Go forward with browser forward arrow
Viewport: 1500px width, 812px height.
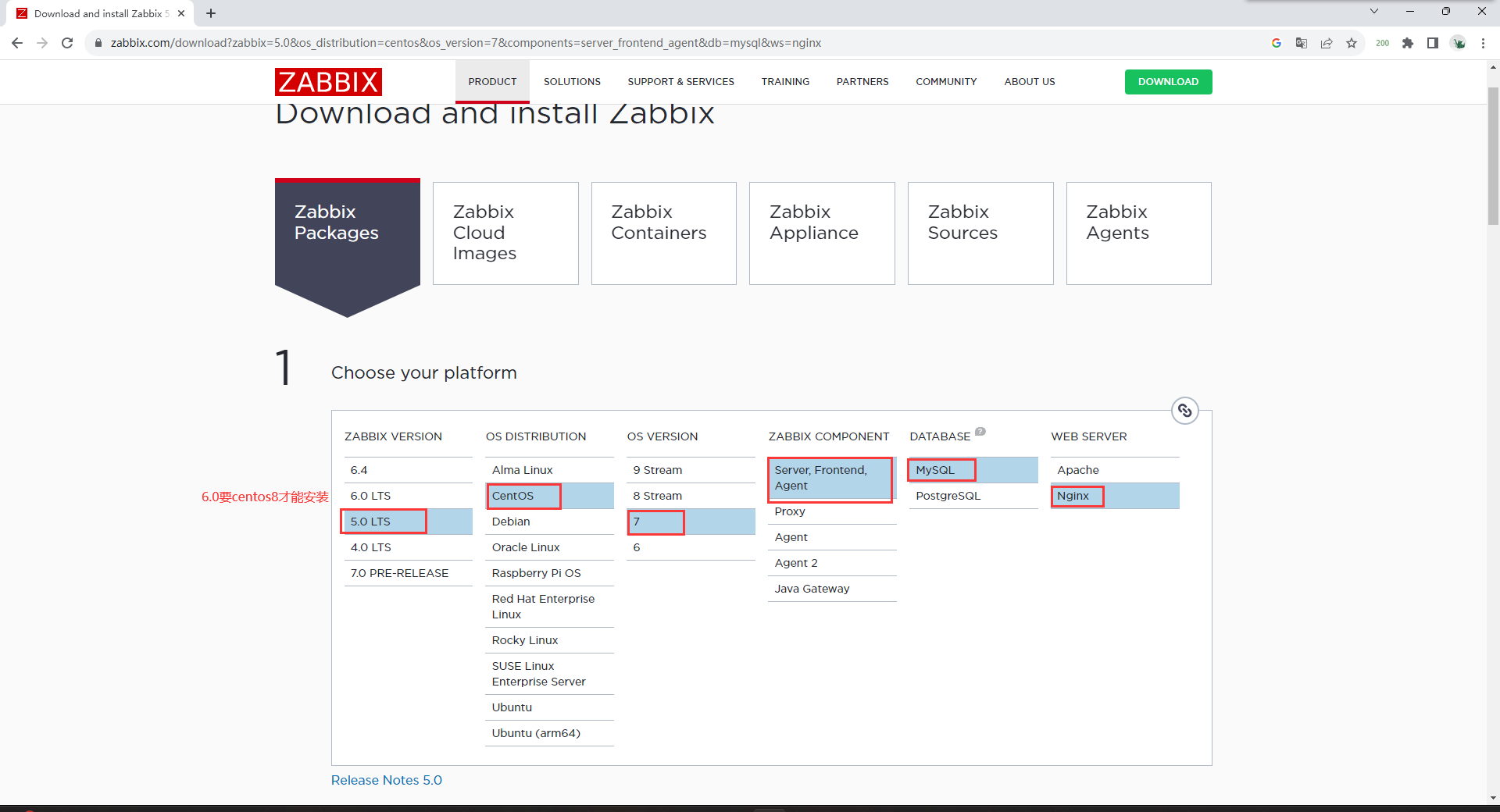42,43
